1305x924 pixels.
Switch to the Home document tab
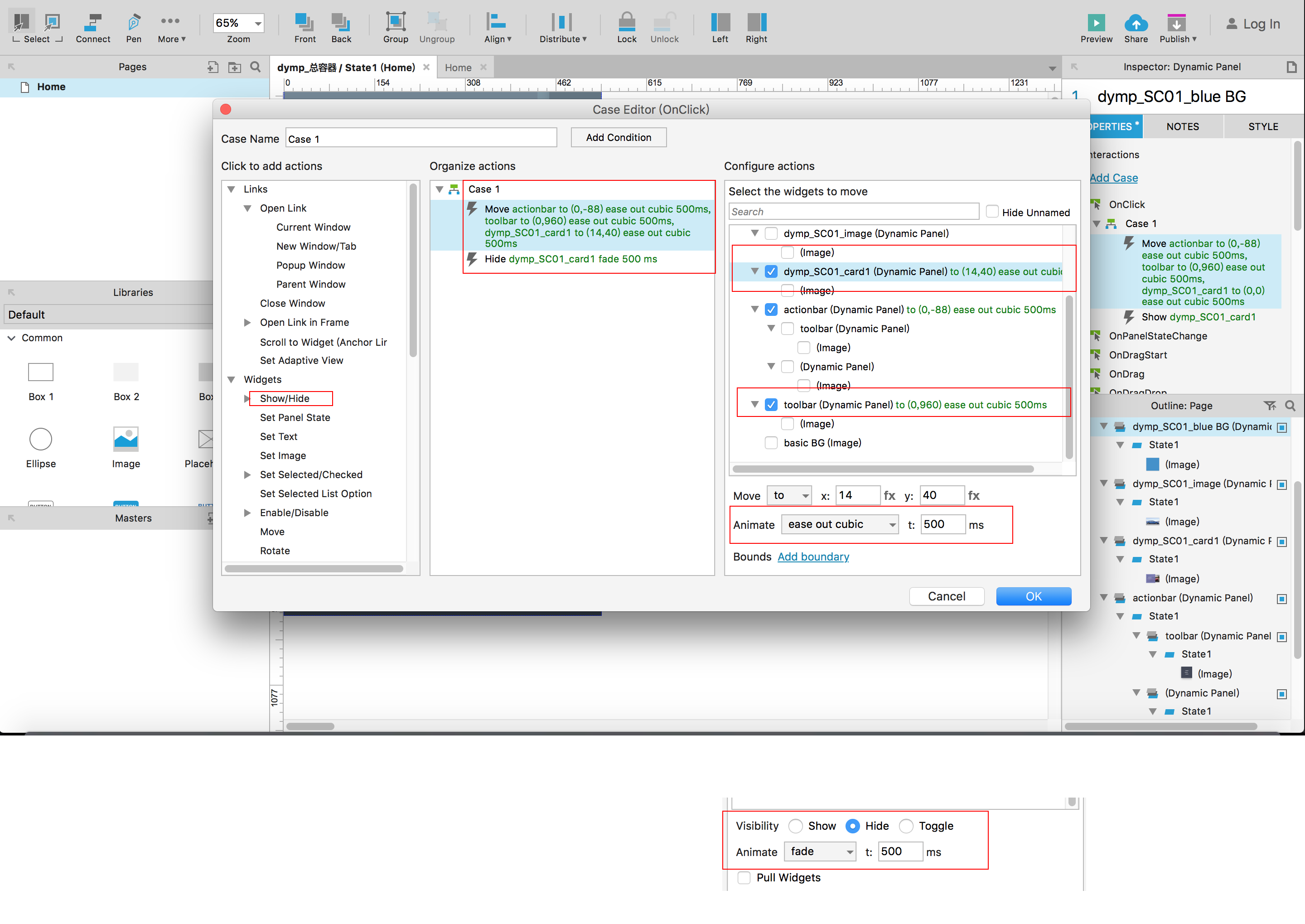pyautogui.click(x=458, y=67)
